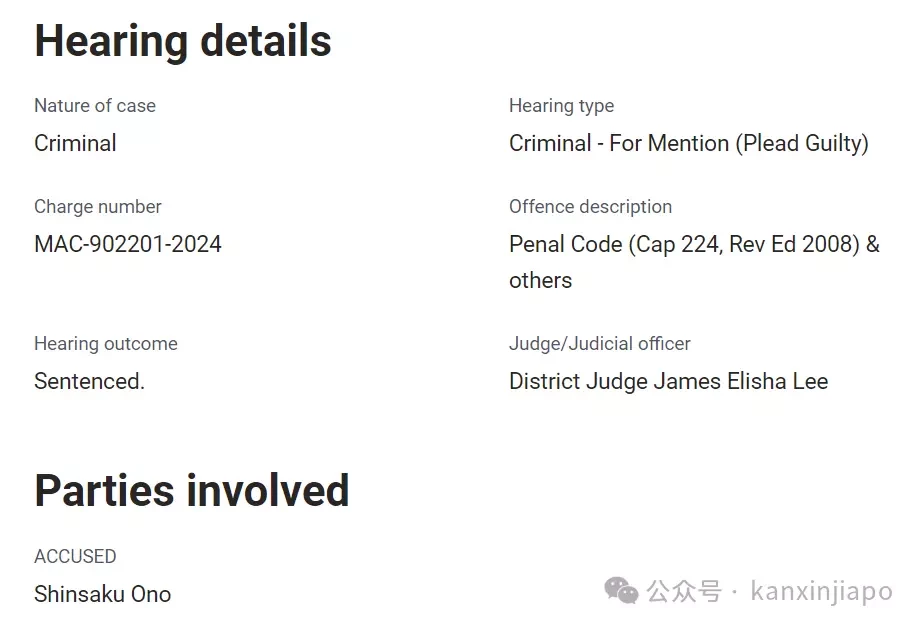Image resolution: width=922 pixels, height=628 pixels.
Task: Click the Penal Code (Cap 224) offence text
Action: click(694, 245)
